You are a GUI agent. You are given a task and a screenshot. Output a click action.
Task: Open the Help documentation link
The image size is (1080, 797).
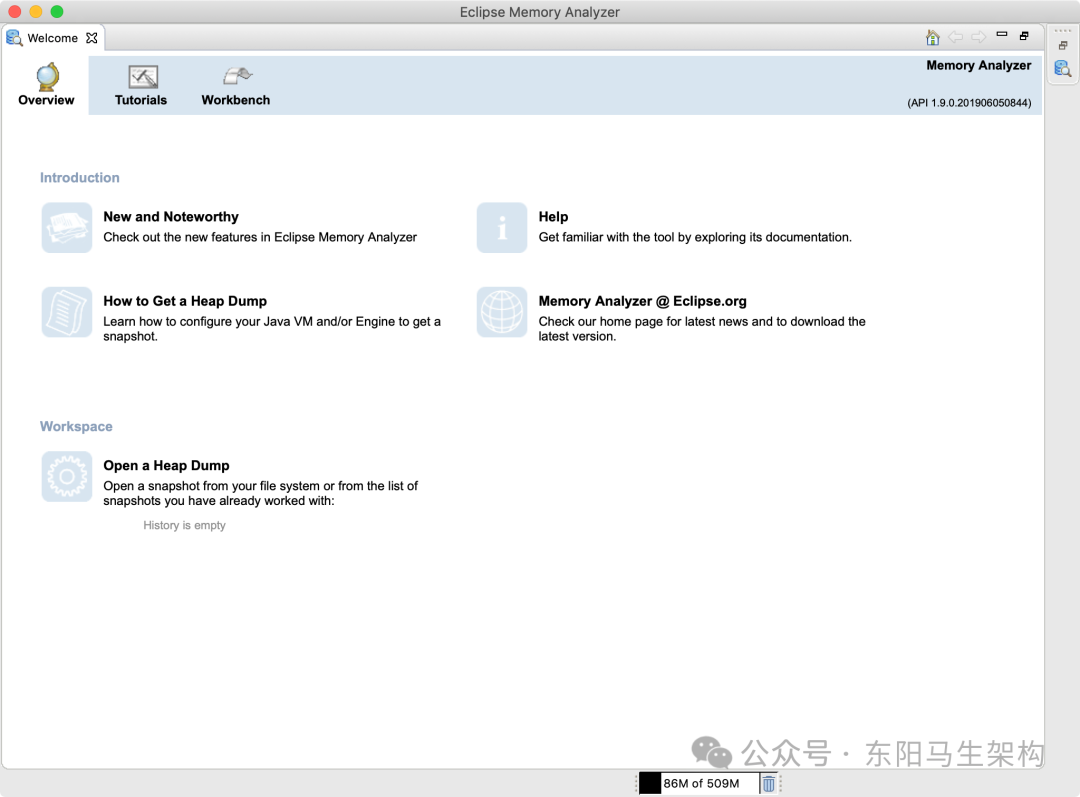[553, 217]
